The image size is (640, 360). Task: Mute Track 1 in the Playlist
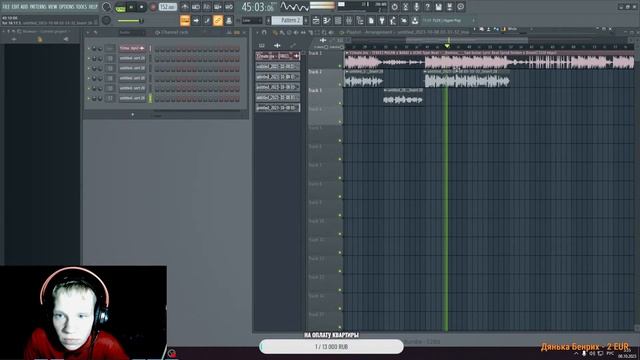[340, 66]
